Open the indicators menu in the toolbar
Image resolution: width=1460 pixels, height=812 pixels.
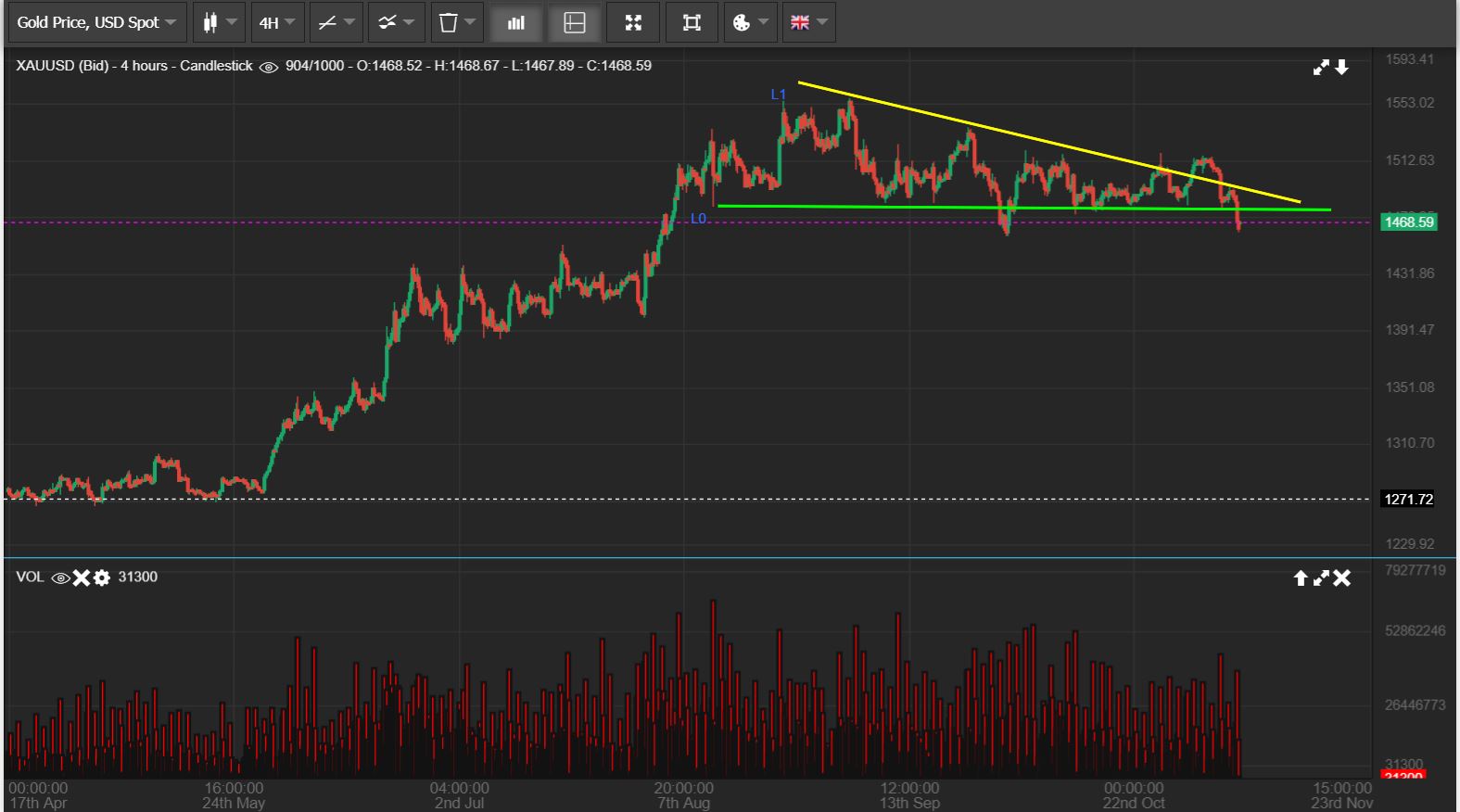[396, 22]
